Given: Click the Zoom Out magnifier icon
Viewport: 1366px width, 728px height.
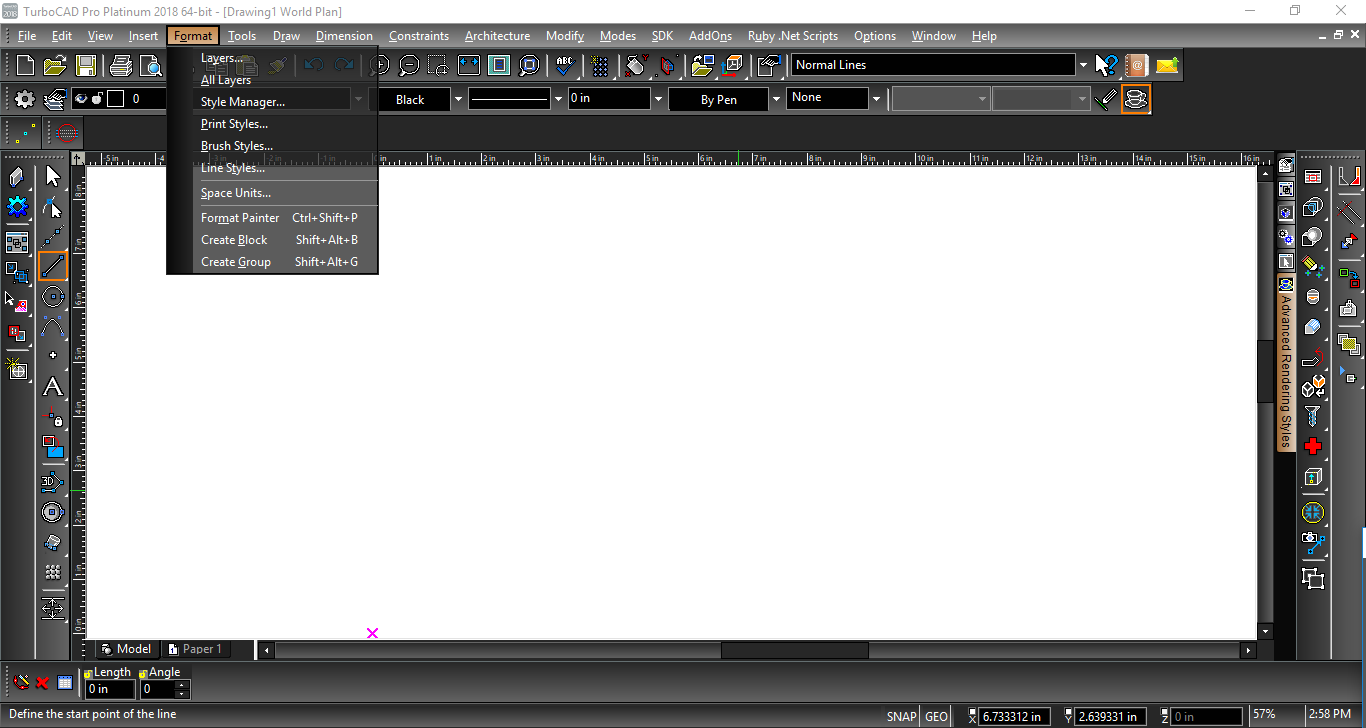Looking at the screenshot, I should coord(409,66).
